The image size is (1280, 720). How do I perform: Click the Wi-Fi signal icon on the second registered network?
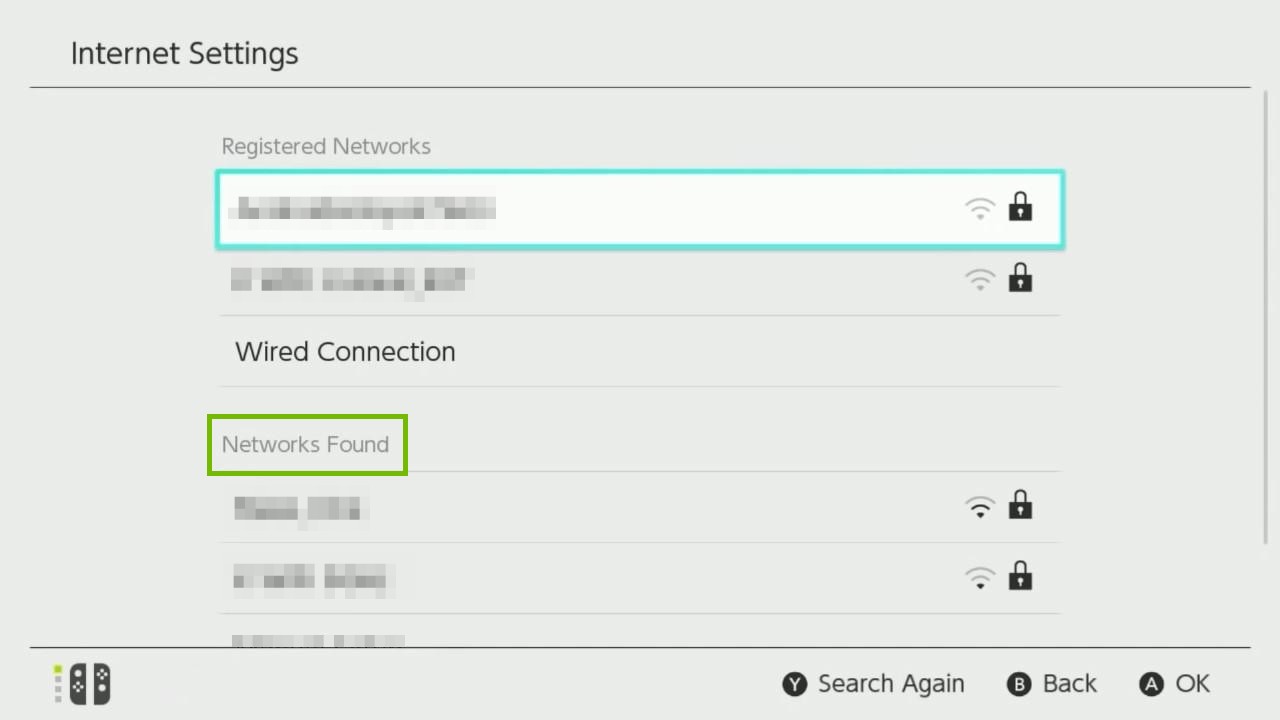[980, 280]
